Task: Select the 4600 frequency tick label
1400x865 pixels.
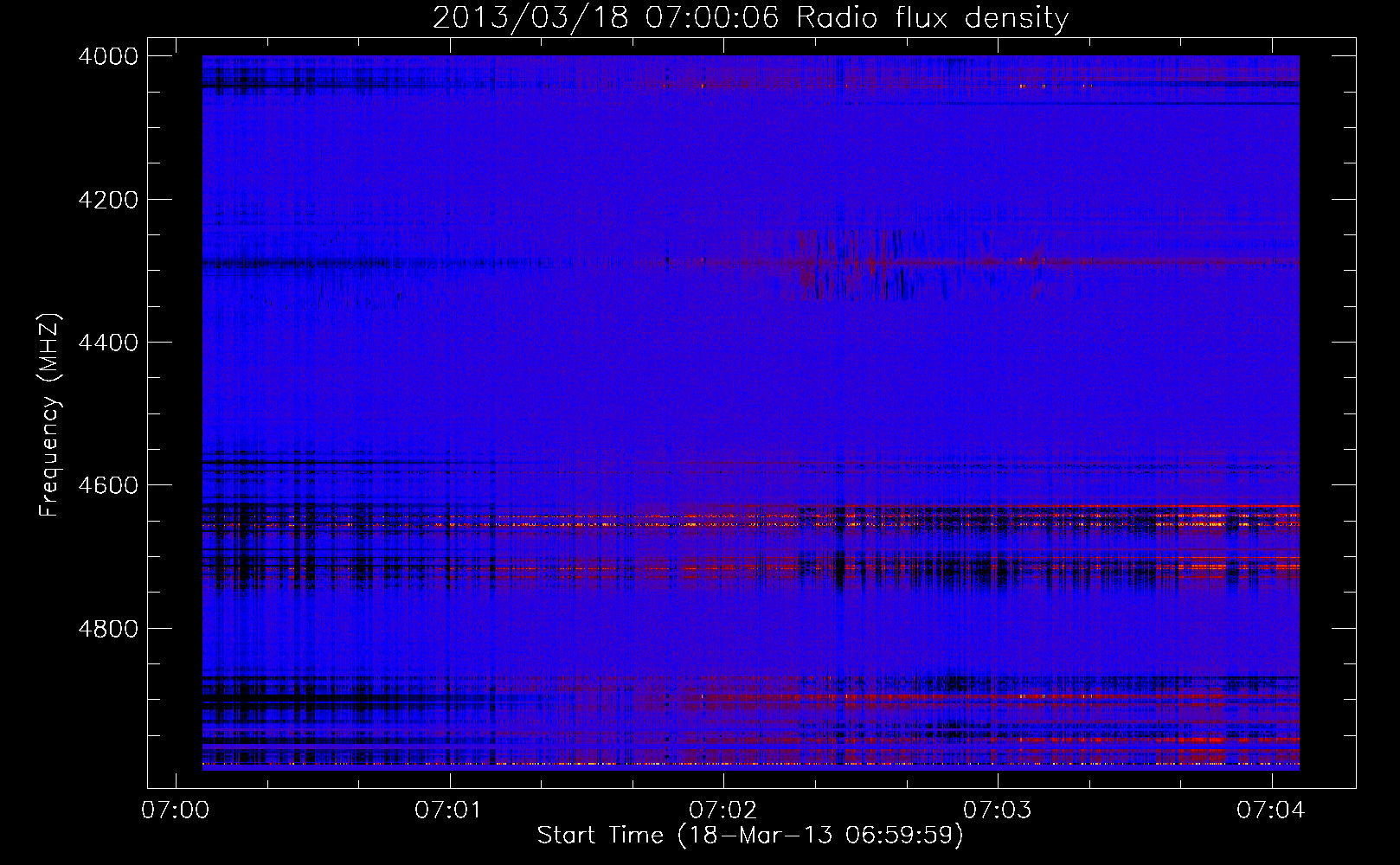Action: point(108,485)
